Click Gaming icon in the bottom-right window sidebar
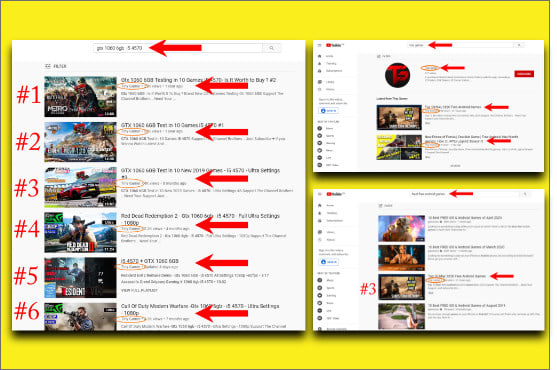 (320, 295)
